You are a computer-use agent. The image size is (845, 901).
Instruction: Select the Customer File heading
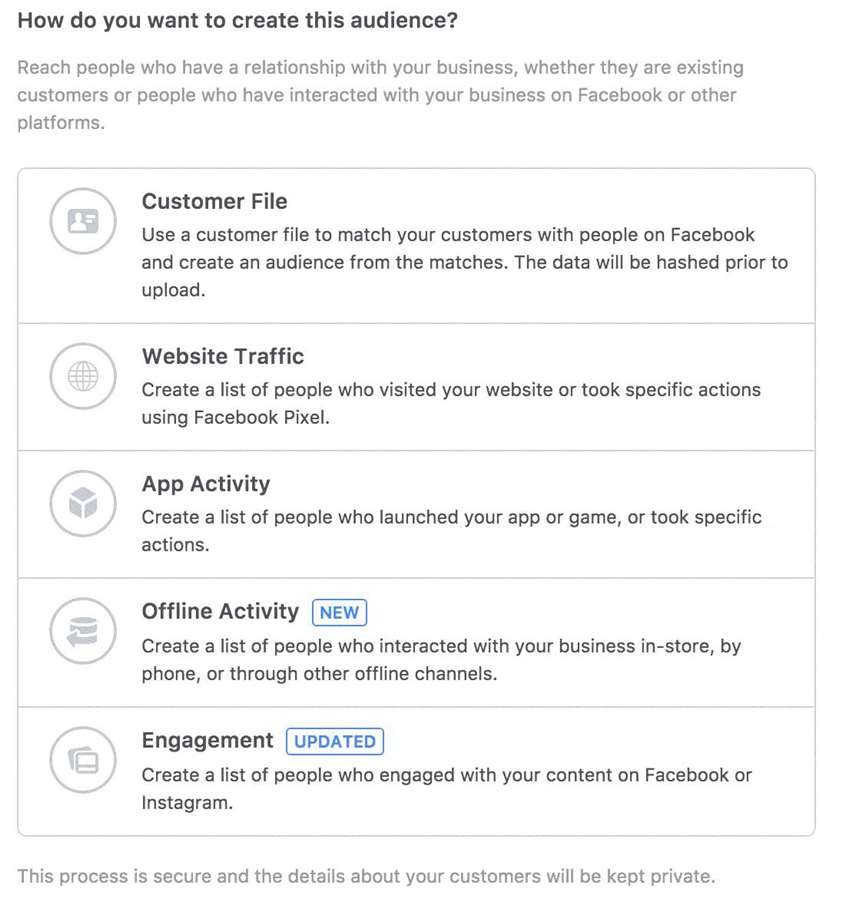click(x=214, y=202)
